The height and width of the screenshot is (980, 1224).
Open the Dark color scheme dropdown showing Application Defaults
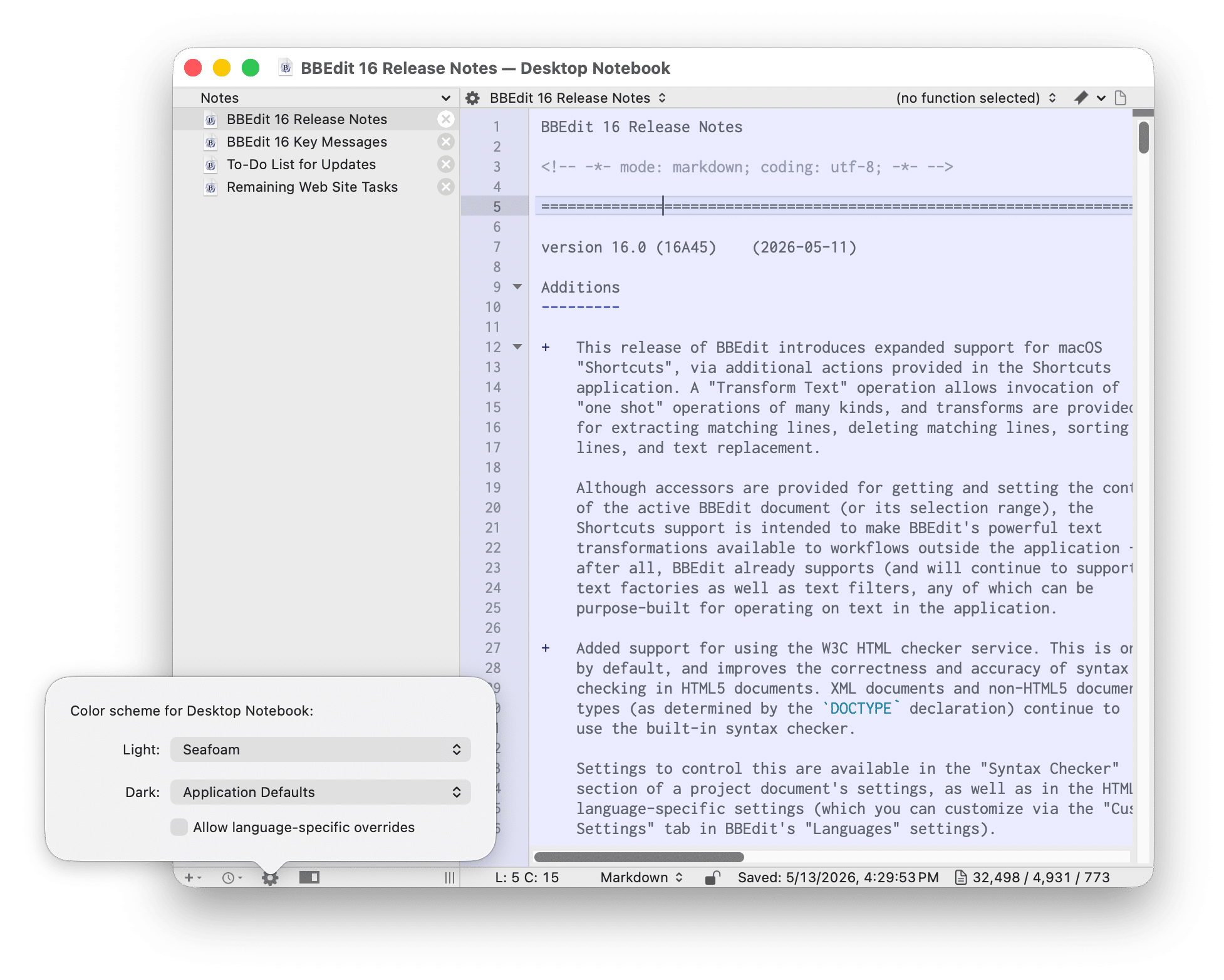320,792
